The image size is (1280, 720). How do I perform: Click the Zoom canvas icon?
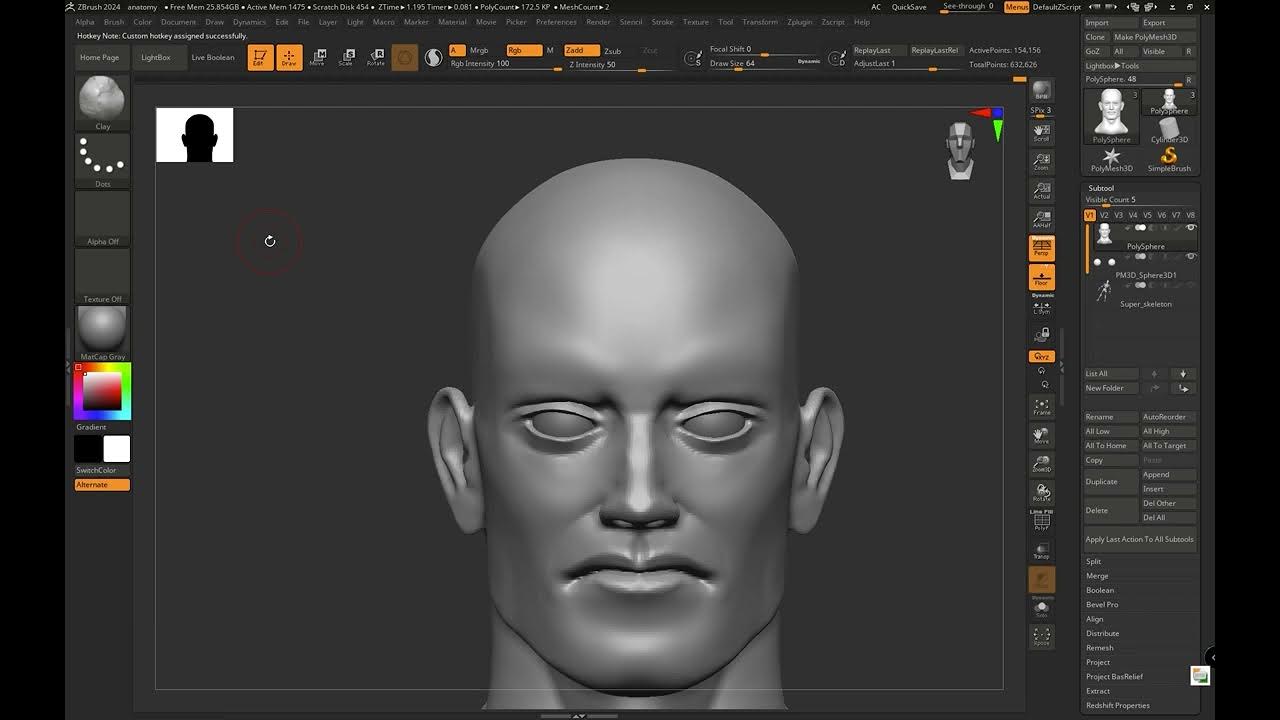click(x=1042, y=161)
